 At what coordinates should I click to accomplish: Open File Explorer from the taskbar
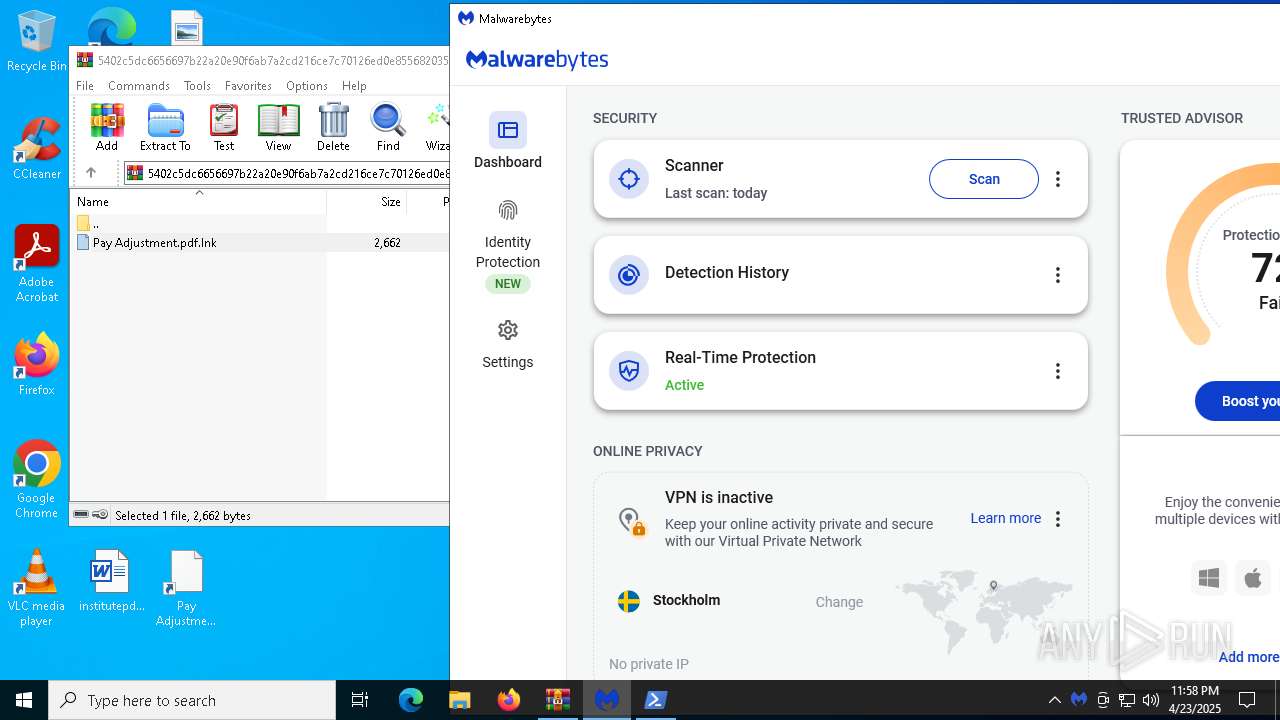tap(459, 700)
